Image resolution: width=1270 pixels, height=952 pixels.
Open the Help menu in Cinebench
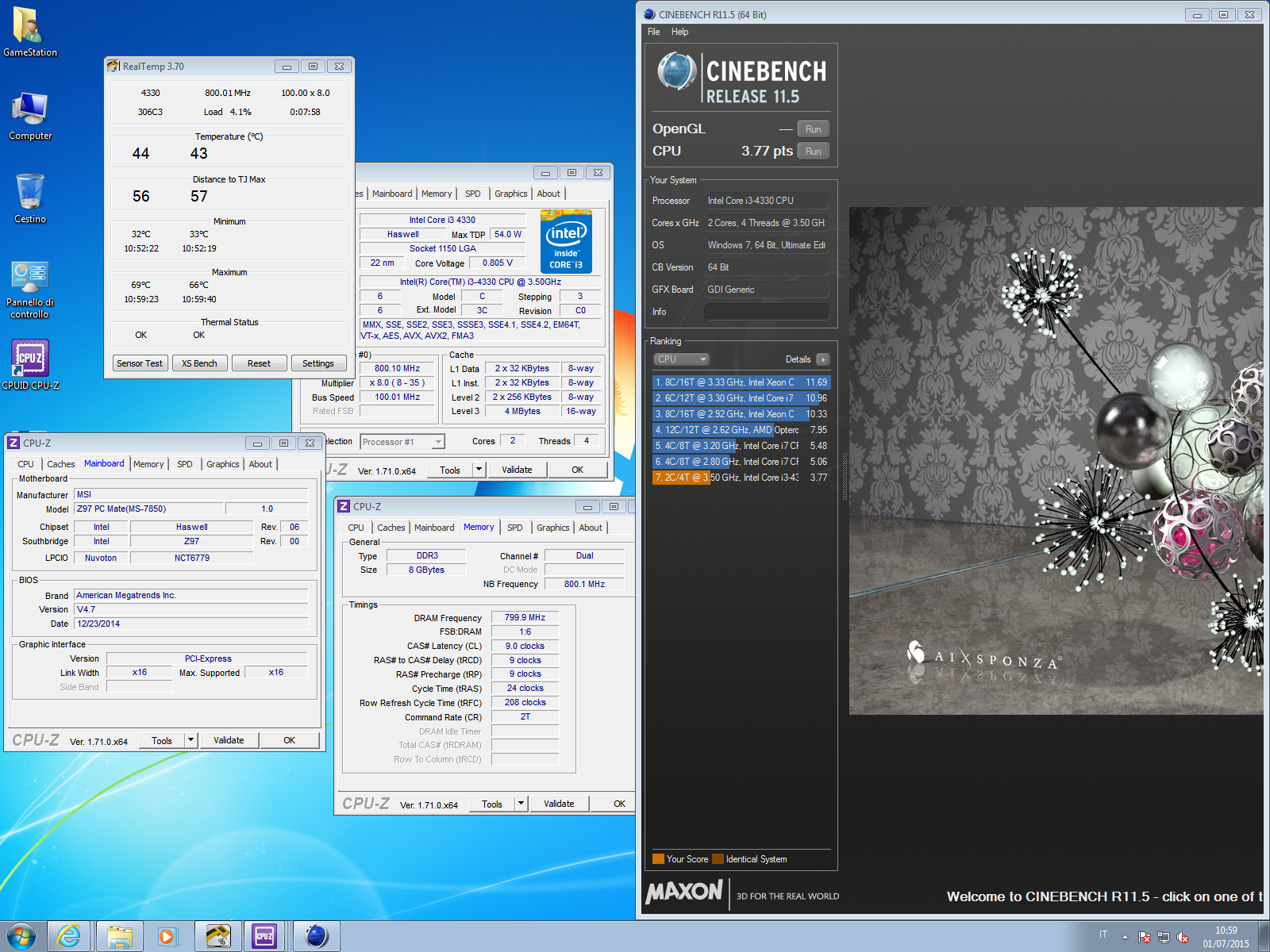click(x=679, y=32)
